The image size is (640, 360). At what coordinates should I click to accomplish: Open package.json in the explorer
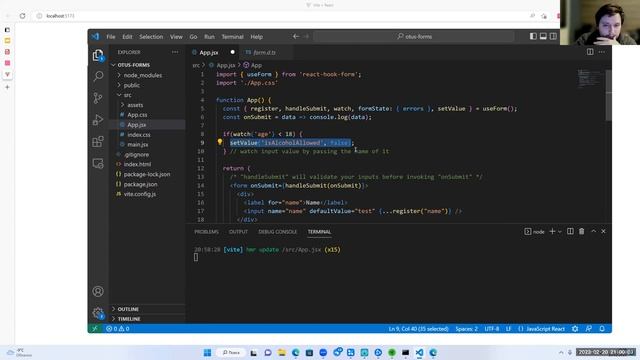click(x=147, y=184)
